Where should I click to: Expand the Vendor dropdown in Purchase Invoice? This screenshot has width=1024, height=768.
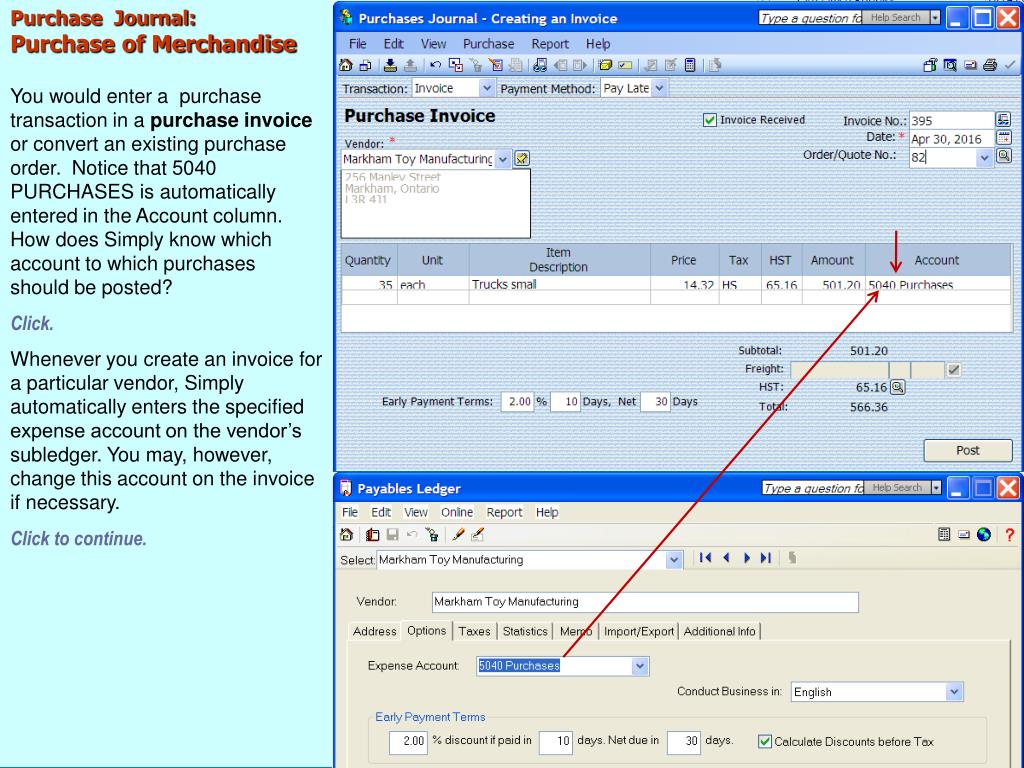pyautogui.click(x=502, y=159)
